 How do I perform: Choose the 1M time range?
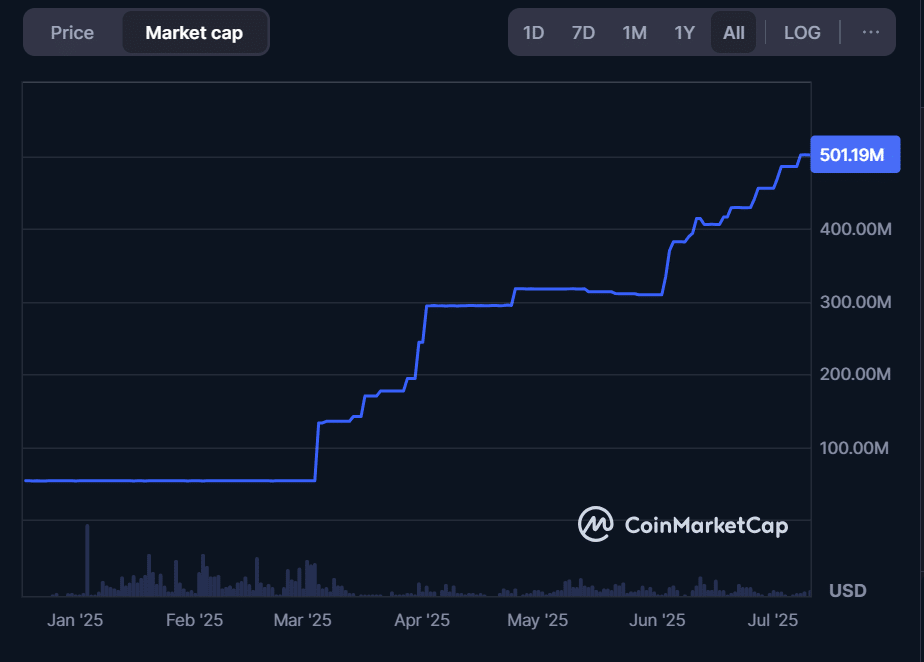(x=634, y=33)
